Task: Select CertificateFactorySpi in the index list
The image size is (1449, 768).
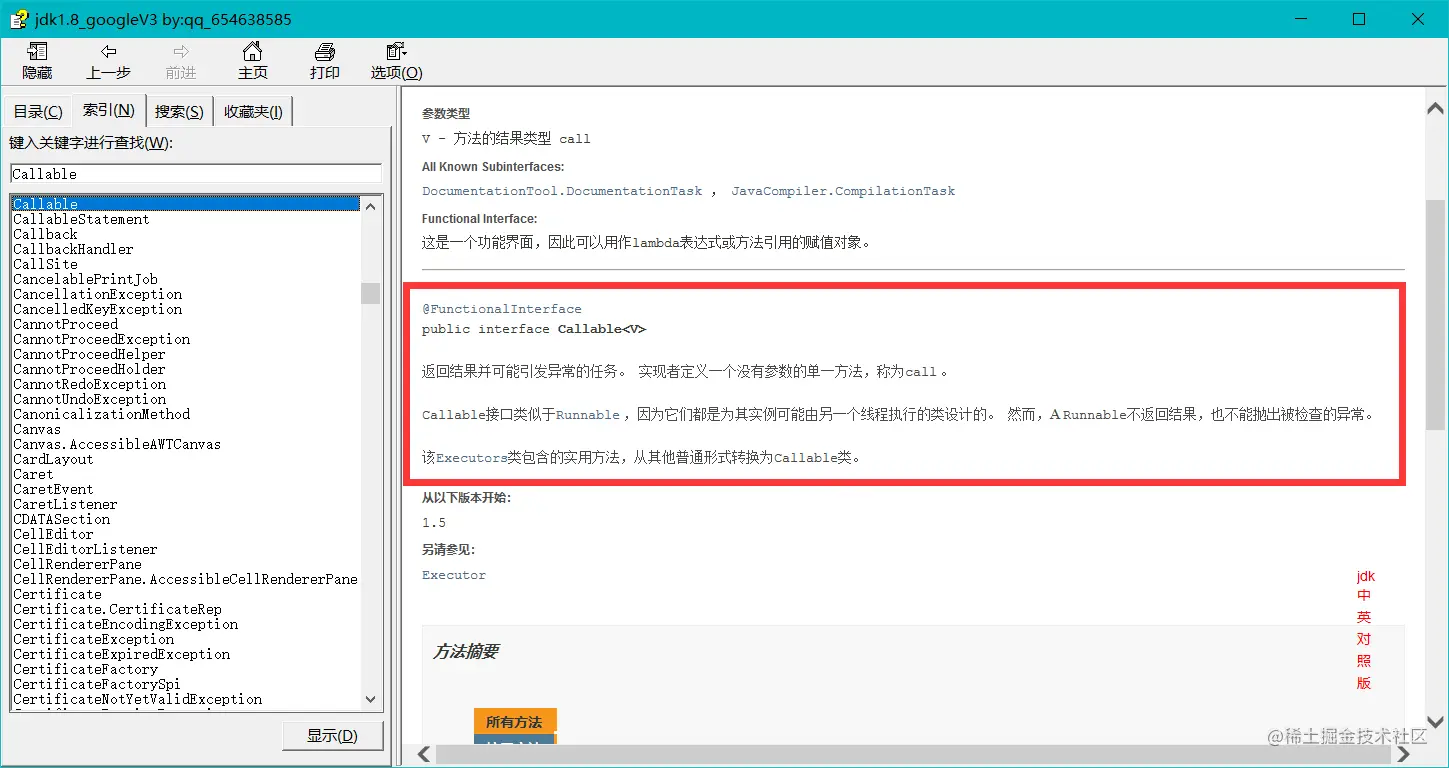Action: pyautogui.click(x=97, y=684)
